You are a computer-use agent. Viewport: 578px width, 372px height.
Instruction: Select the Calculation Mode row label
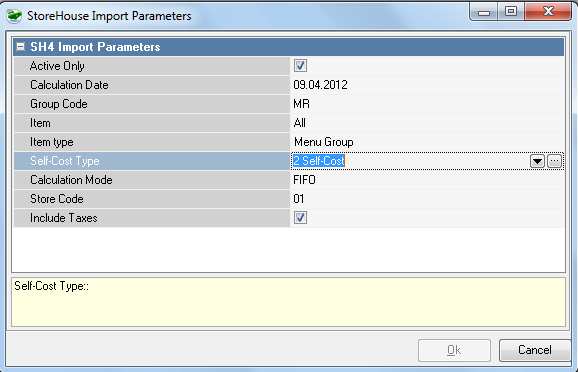pyautogui.click(x=71, y=180)
